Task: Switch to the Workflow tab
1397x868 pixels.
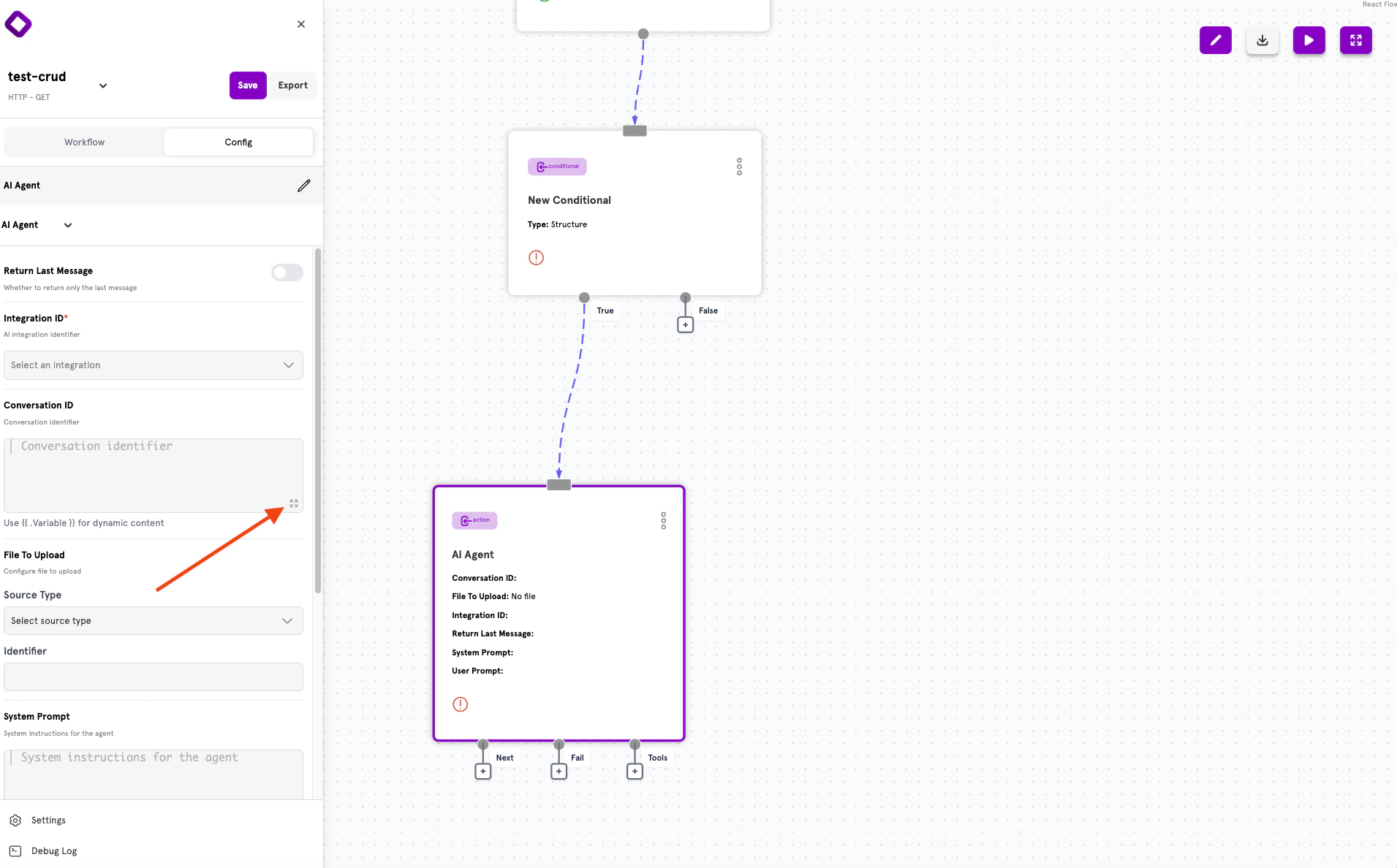Action: pos(84,142)
